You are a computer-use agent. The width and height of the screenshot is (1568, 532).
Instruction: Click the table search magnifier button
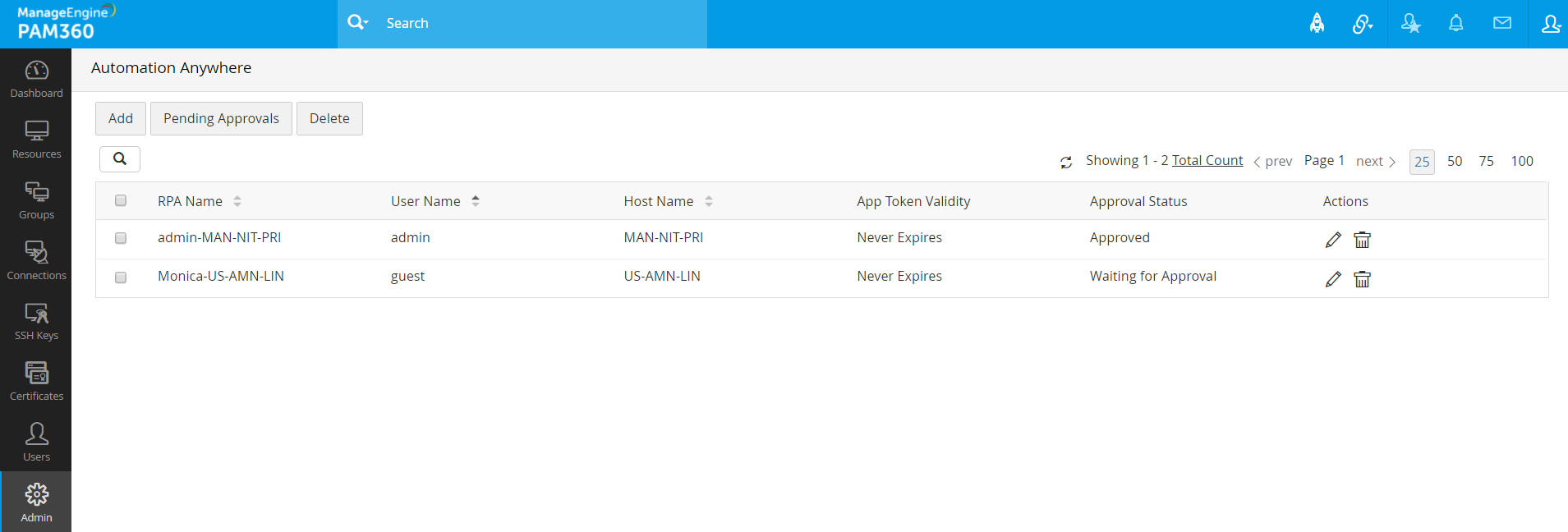pos(120,159)
